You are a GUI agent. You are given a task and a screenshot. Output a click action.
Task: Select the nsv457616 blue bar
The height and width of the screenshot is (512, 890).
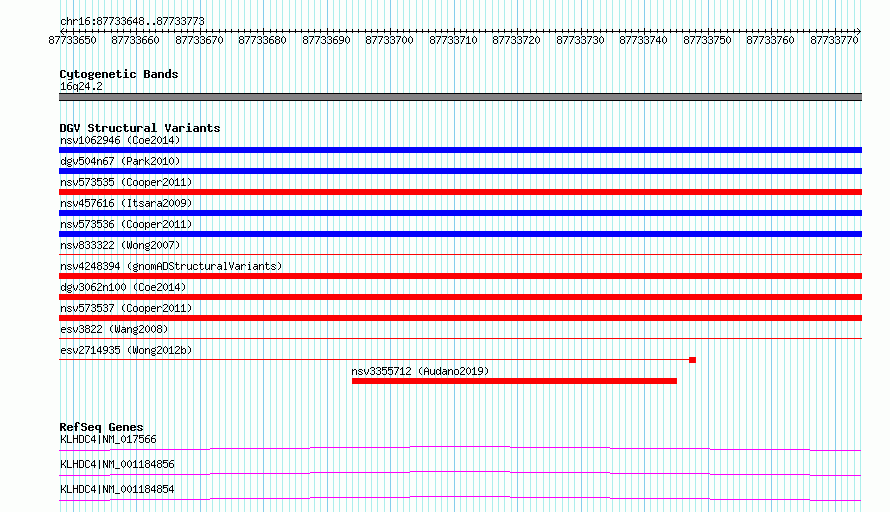[460, 213]
